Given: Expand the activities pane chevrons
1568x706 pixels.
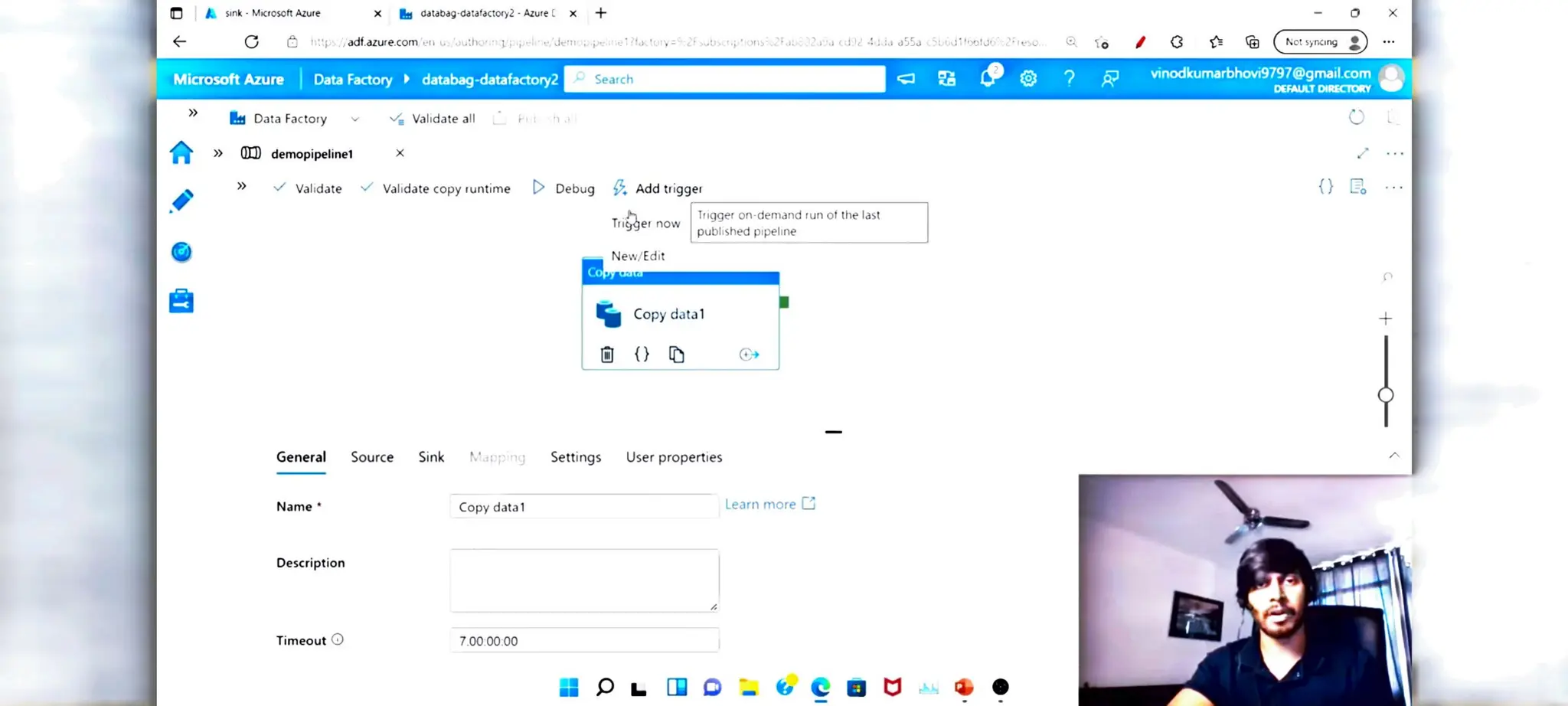Looking at the screenshot, I should (x=242, y=186).
